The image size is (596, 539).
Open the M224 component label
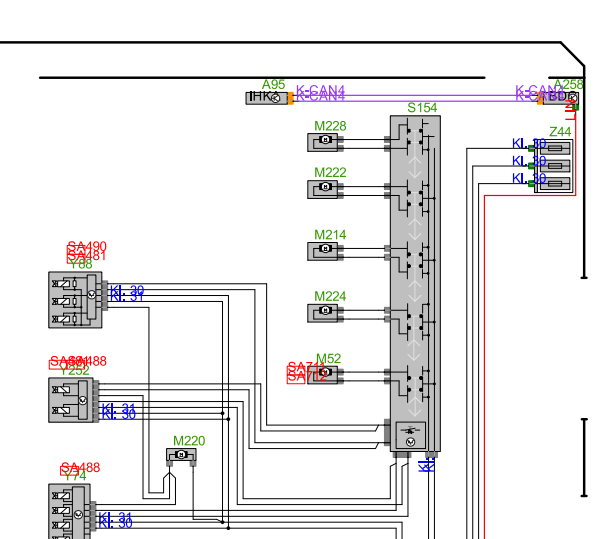click(330, 296)
